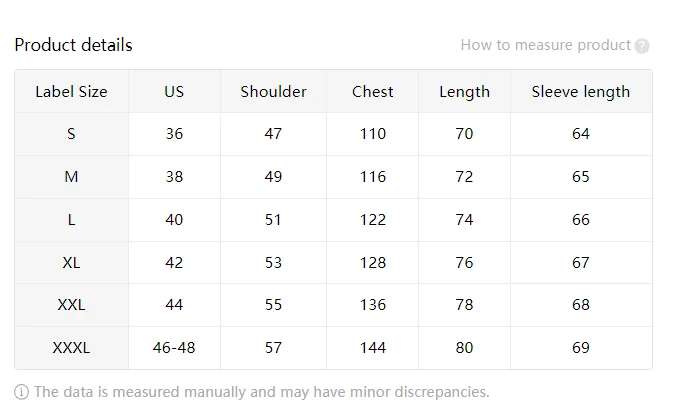This screenshot has height=417, width=677.
Task: Click the Product details heading
Action: pyautogui.click(x=73, y=45)
